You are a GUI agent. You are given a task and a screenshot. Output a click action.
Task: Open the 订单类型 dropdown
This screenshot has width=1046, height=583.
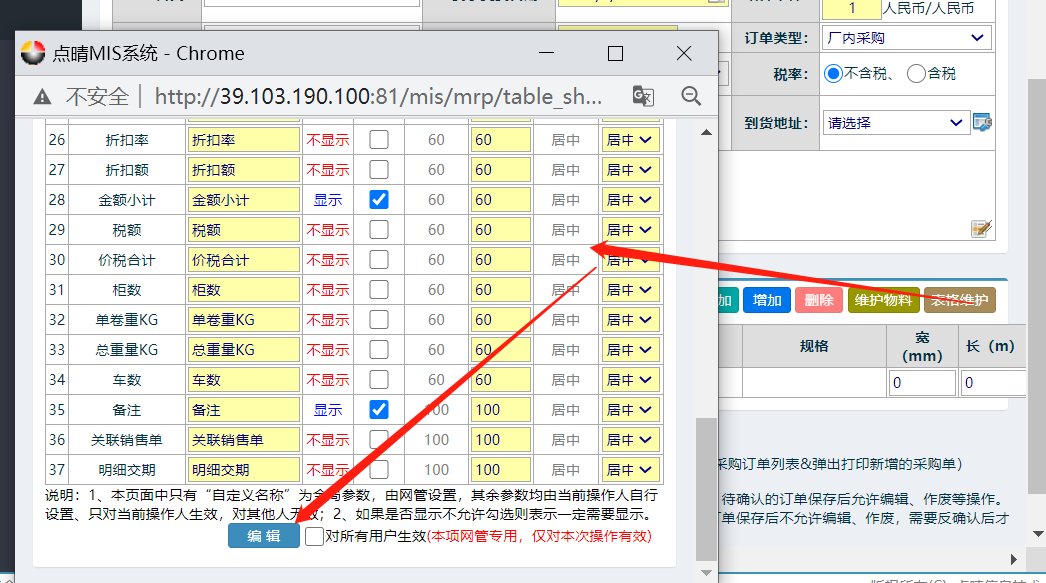click(907, 38)
